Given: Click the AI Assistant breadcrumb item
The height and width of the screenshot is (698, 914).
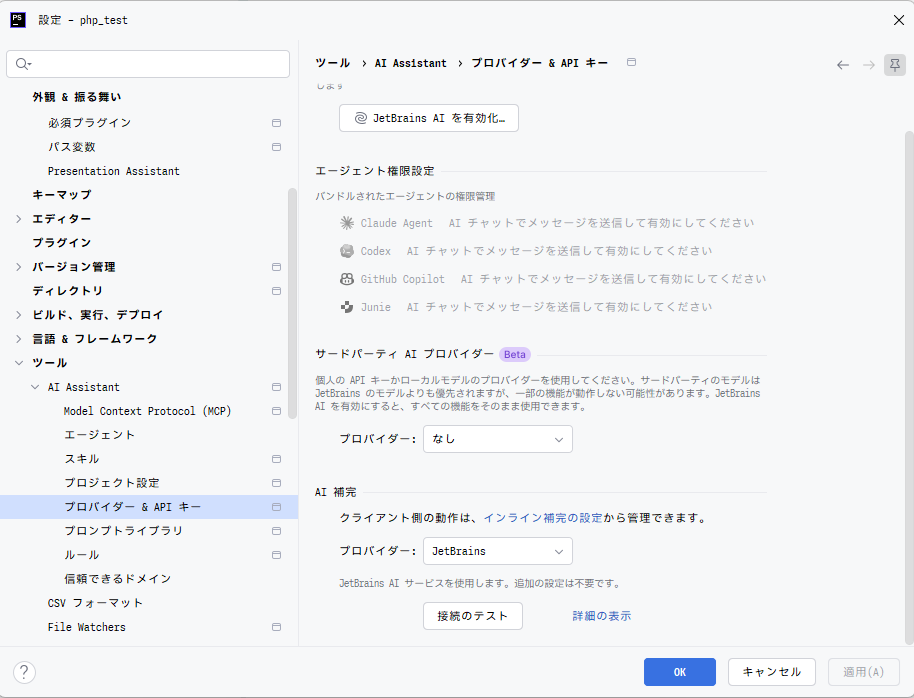Looking at the screenshot, I should 410,63.
